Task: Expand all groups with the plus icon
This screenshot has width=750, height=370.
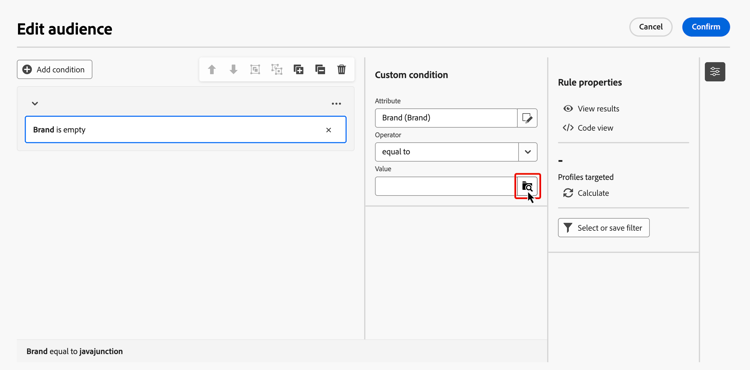Action: pyautogui.click(x=298, y=70)
